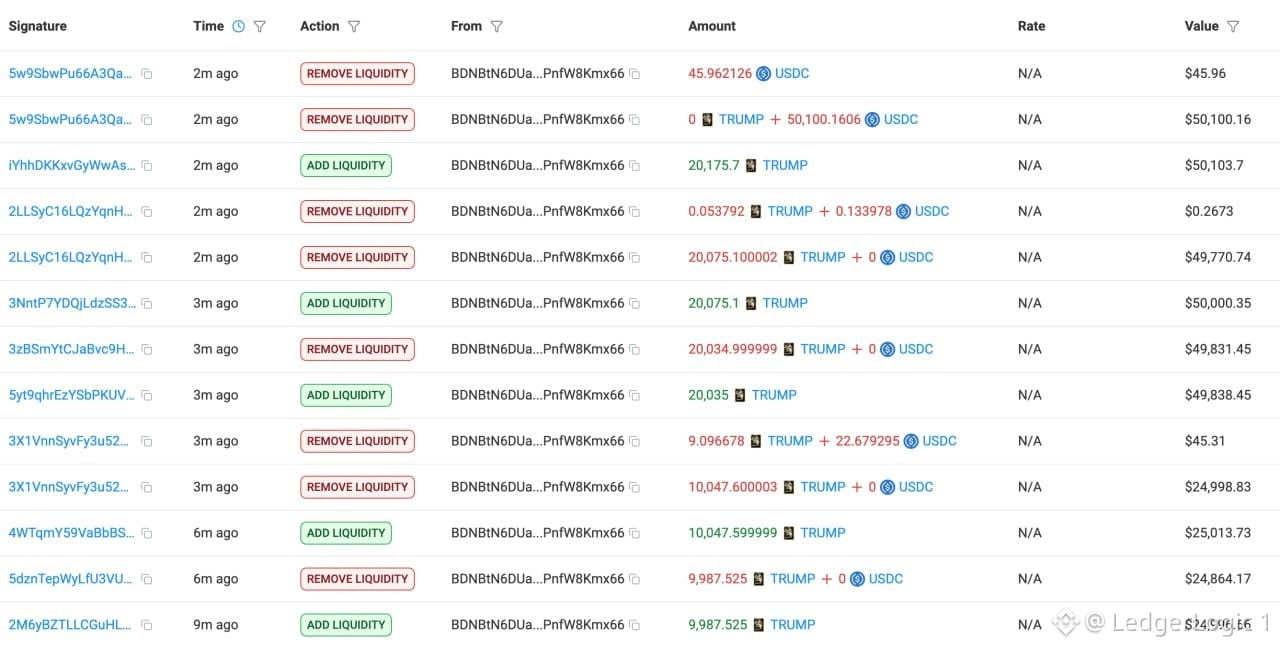Open transaction 3NntP7YDQjLdzSS3
The width and height of the screenshot is (1280, 647).
[71, 304]
